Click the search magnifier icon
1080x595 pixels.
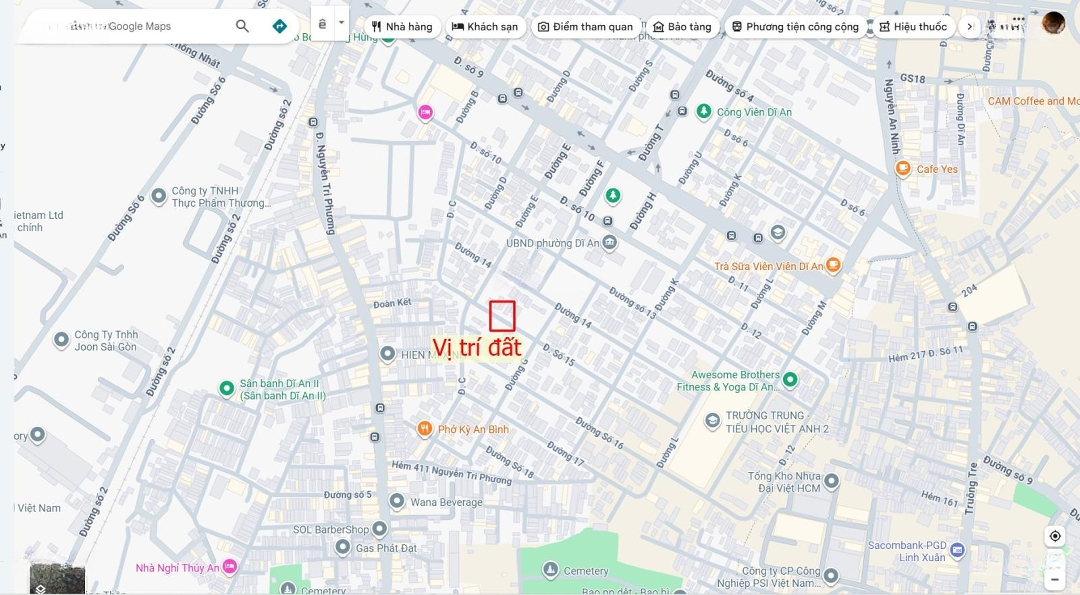coord(242,26)
